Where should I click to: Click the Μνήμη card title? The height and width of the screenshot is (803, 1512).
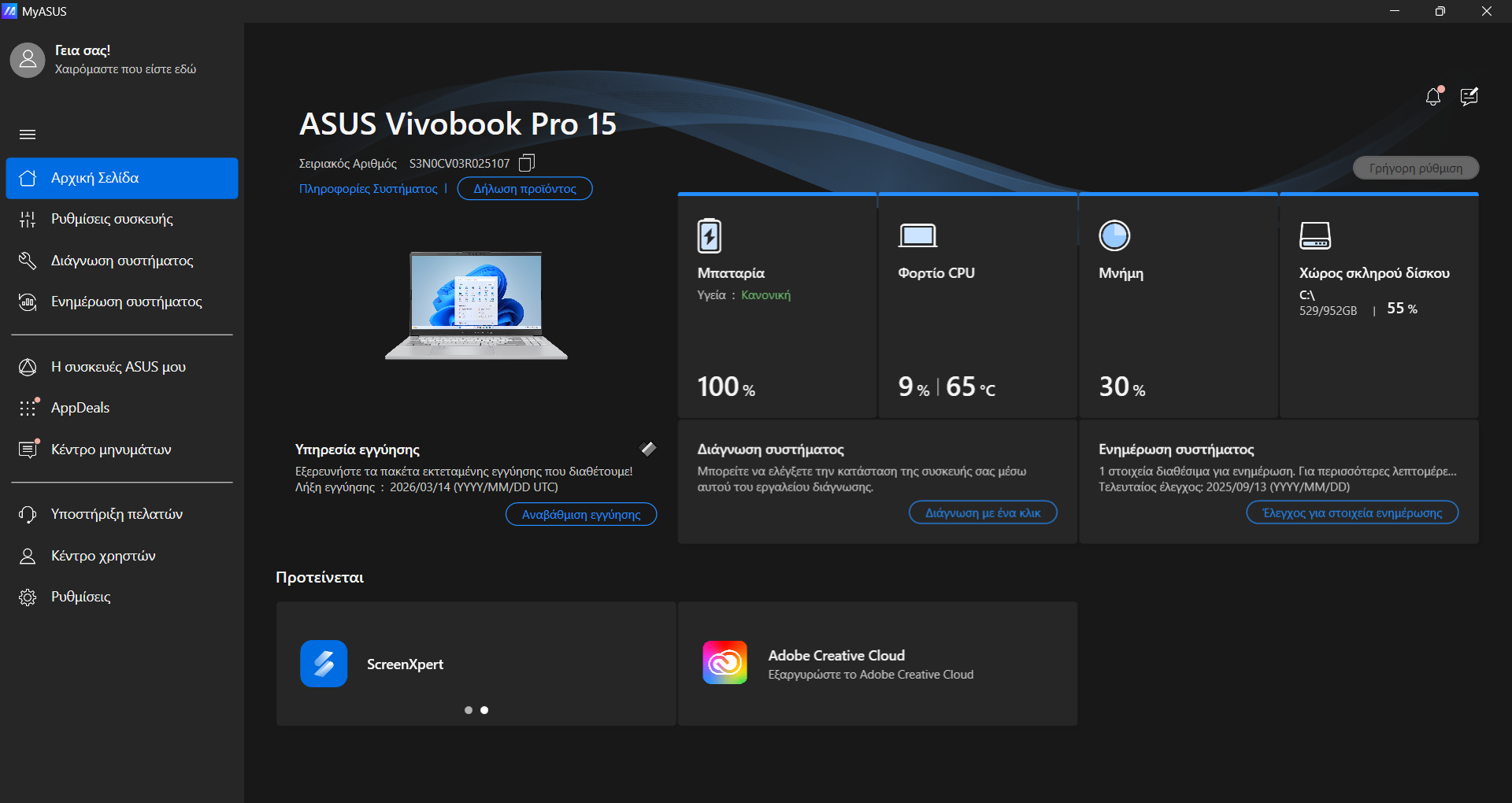point(1121,273)
